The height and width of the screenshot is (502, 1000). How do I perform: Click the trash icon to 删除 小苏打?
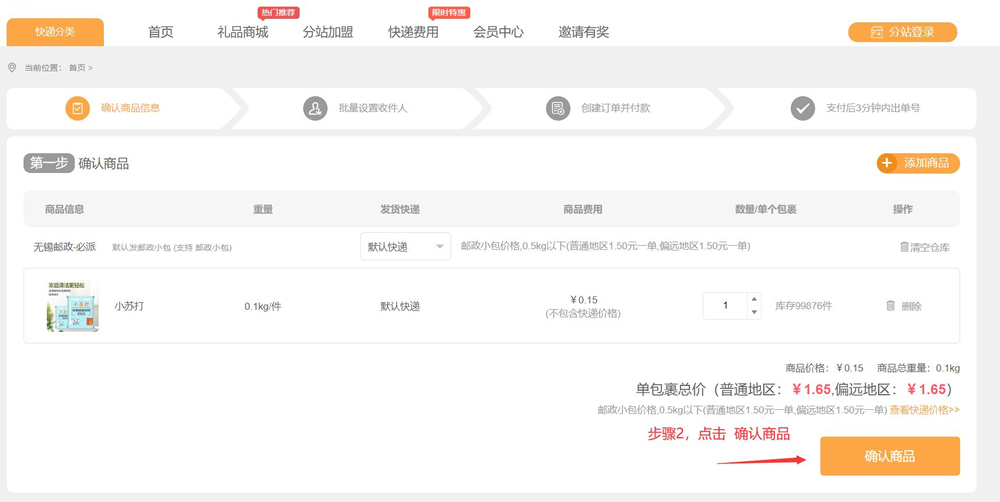coord(890,306)
